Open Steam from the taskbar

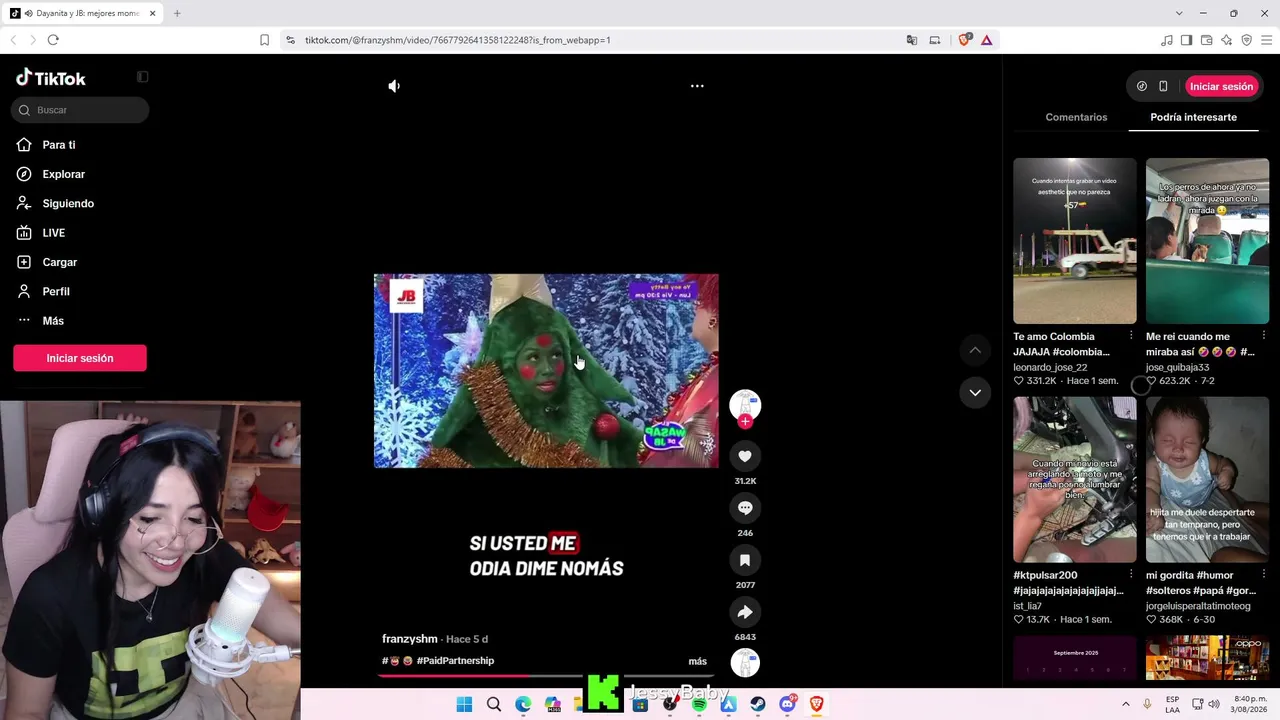(758, 705)
